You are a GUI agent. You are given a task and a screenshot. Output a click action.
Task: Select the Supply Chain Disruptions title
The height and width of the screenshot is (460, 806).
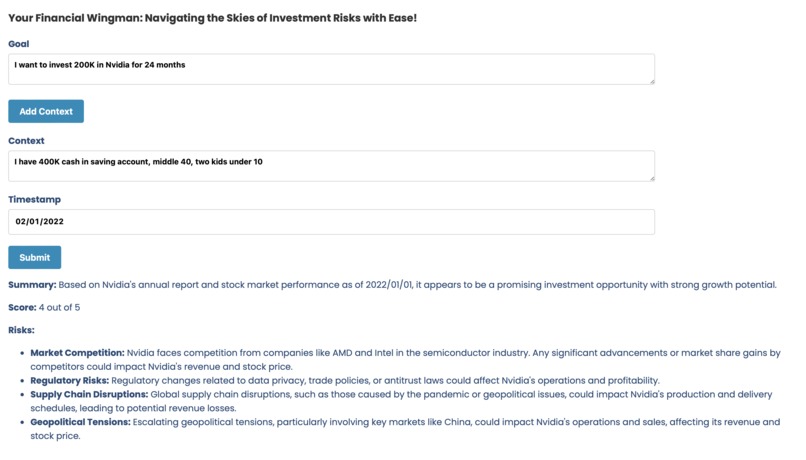click(x=89, y=394)
